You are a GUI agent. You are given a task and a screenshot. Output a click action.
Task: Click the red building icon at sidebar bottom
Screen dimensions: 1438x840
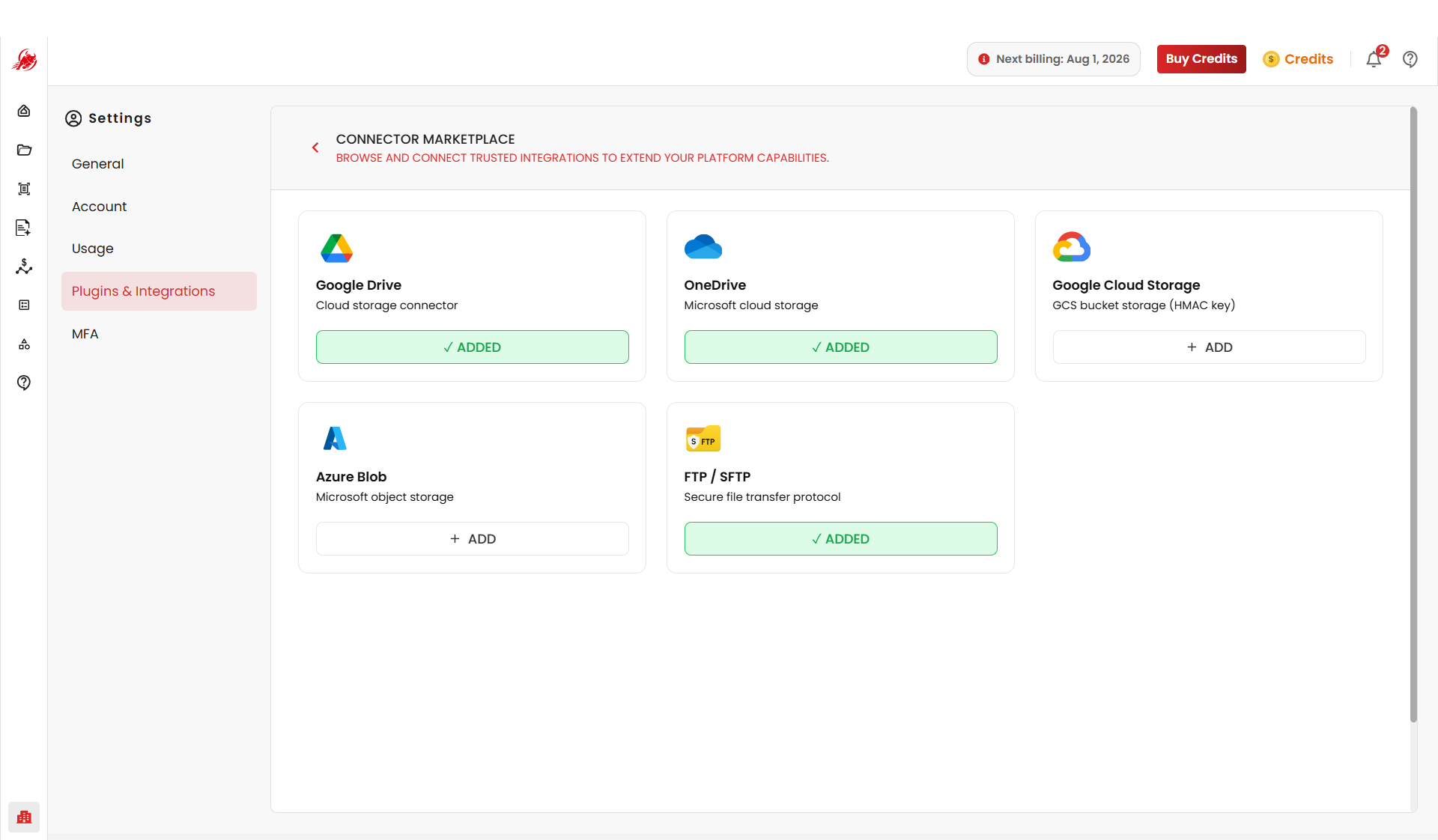point(24,817)
